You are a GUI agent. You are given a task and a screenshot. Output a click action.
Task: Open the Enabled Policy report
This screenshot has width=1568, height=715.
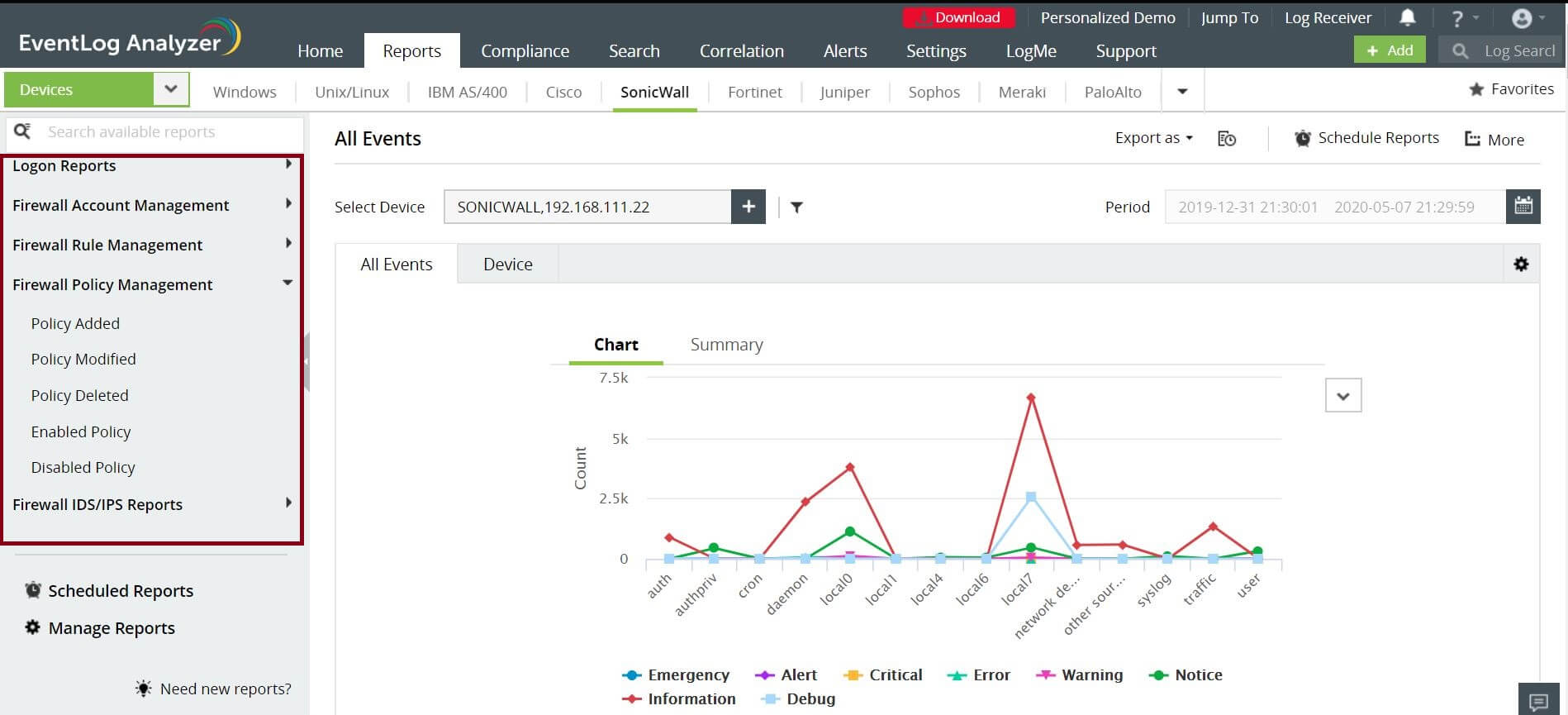(x=81, y=431)
